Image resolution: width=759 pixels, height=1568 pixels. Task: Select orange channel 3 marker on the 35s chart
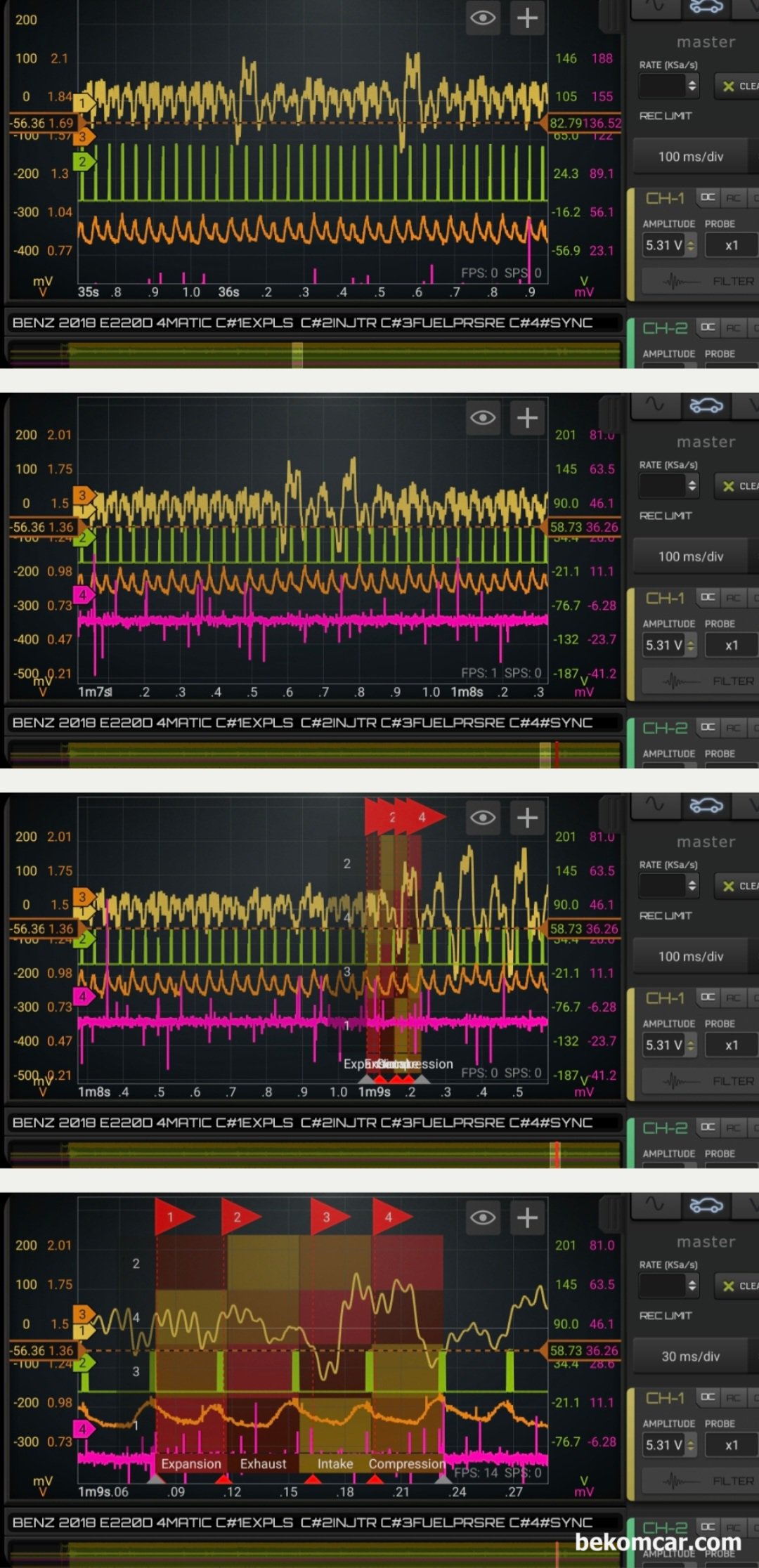tap(84, 136)
